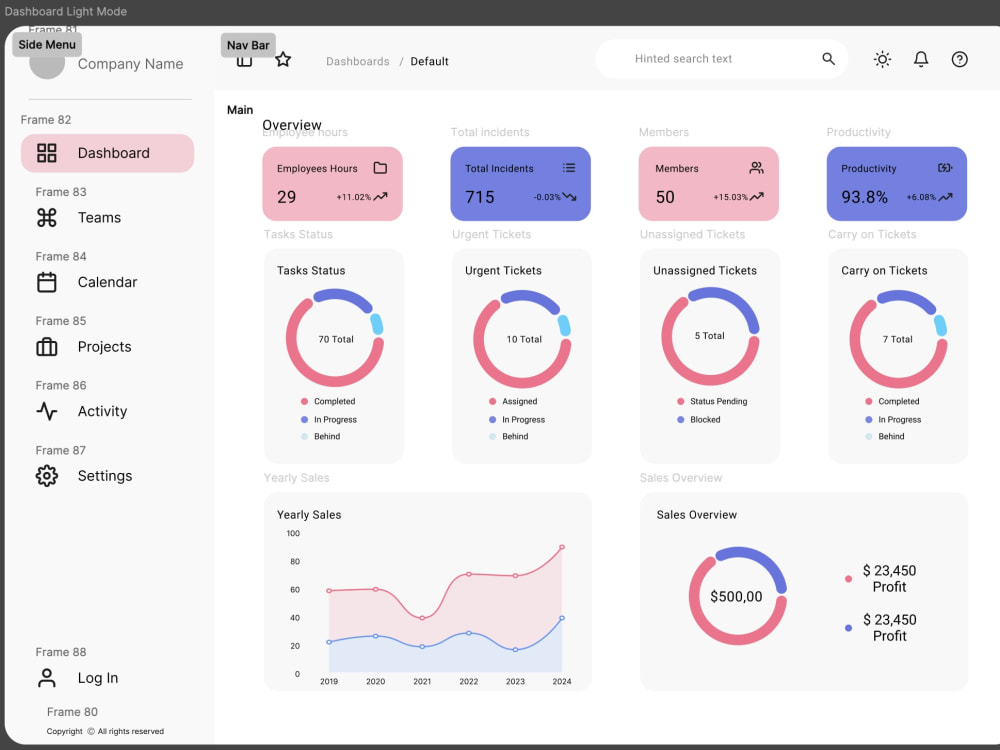Click the pink Profit legend dot
1000x750 pixels.
848,579
